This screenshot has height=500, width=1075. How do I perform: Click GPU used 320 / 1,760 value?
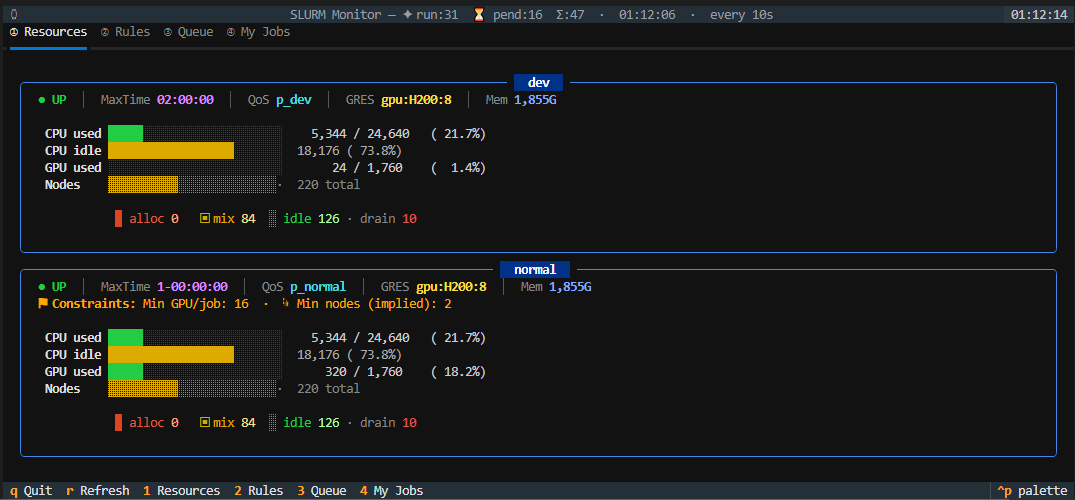click(x=363, y=372)
